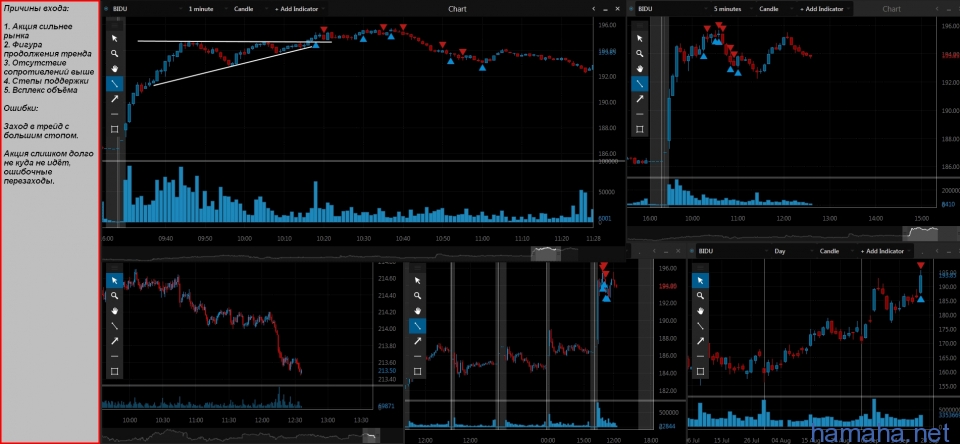960x444 pixels.
Task: Open Add Indicator menu in 1 minute chart
Action: (x=297, y=9)
